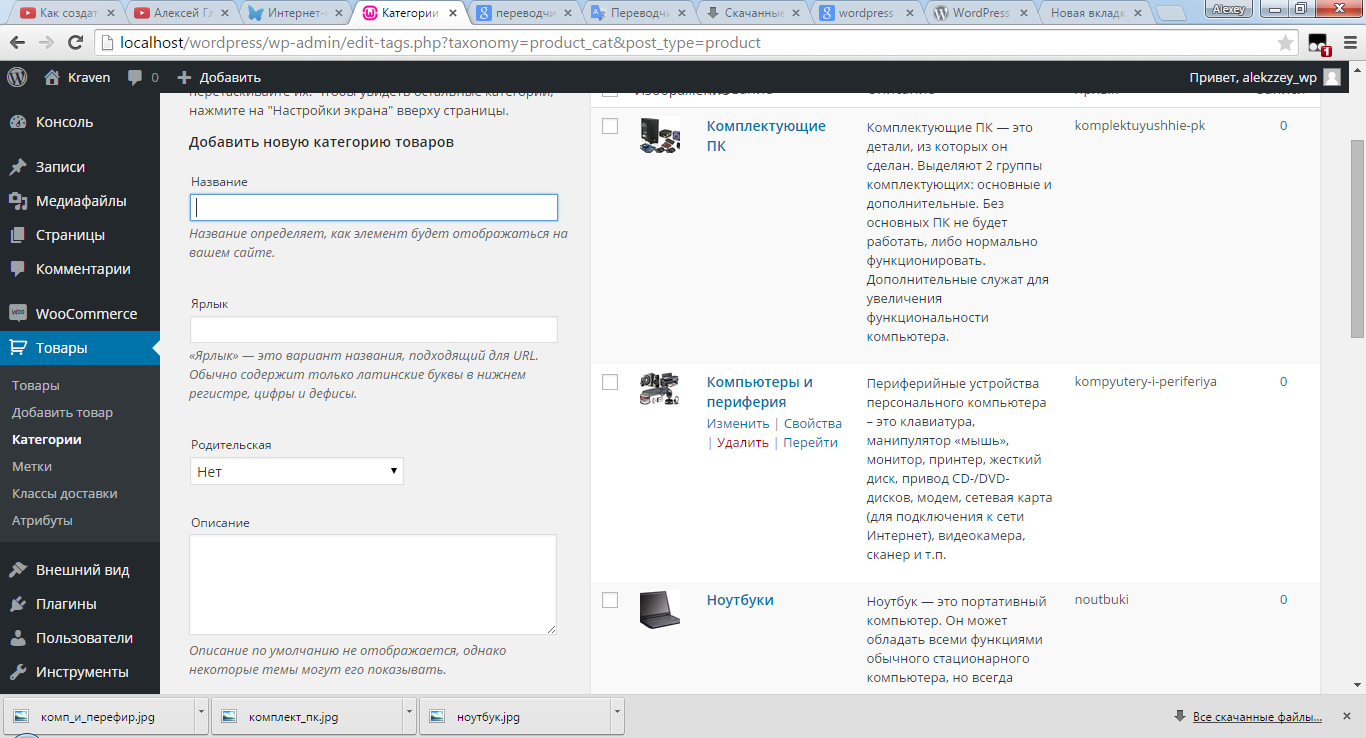Click the Добавить plus in admin bar

[219, 77]
